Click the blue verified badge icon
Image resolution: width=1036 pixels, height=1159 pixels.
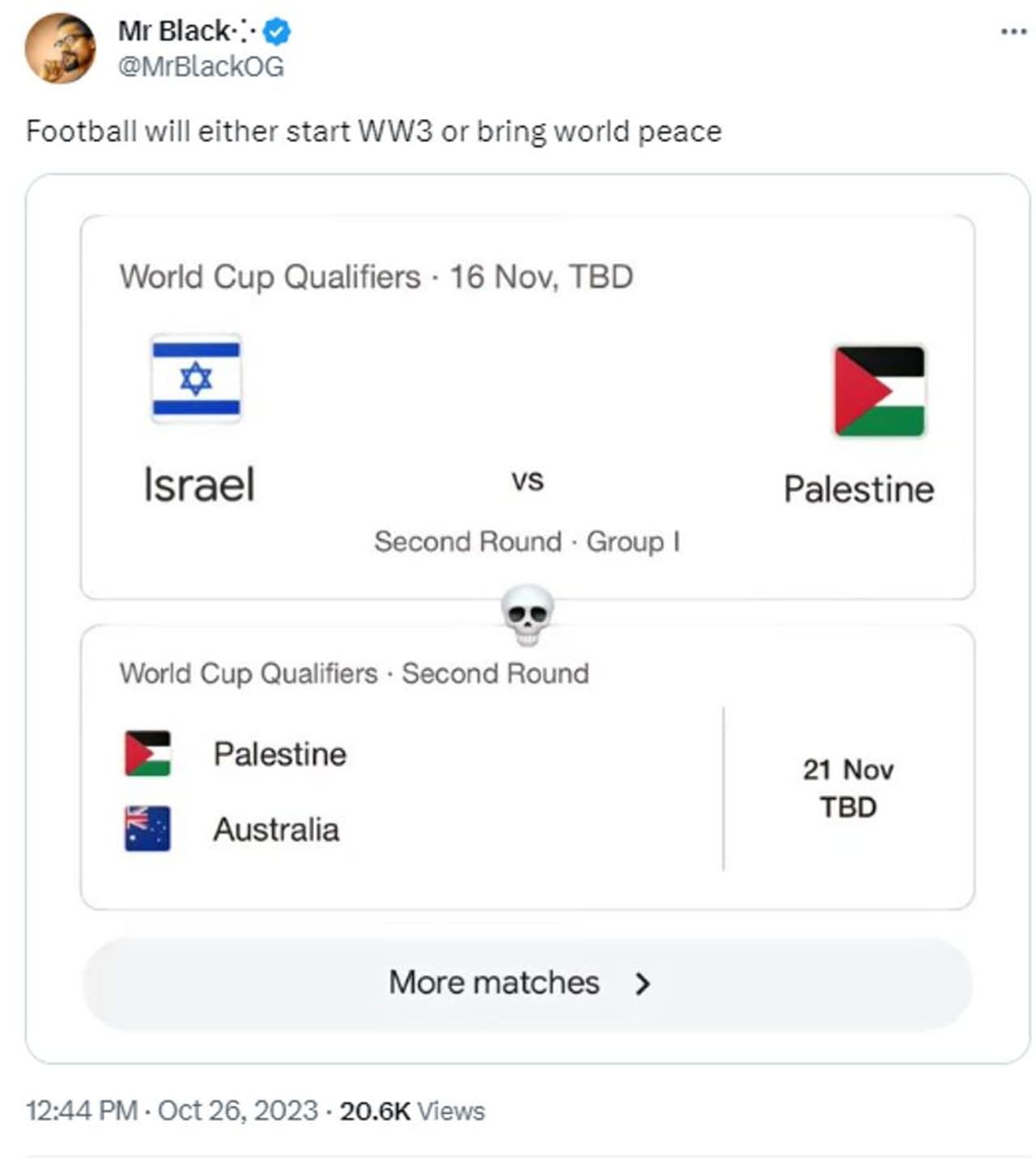(278, 32)
